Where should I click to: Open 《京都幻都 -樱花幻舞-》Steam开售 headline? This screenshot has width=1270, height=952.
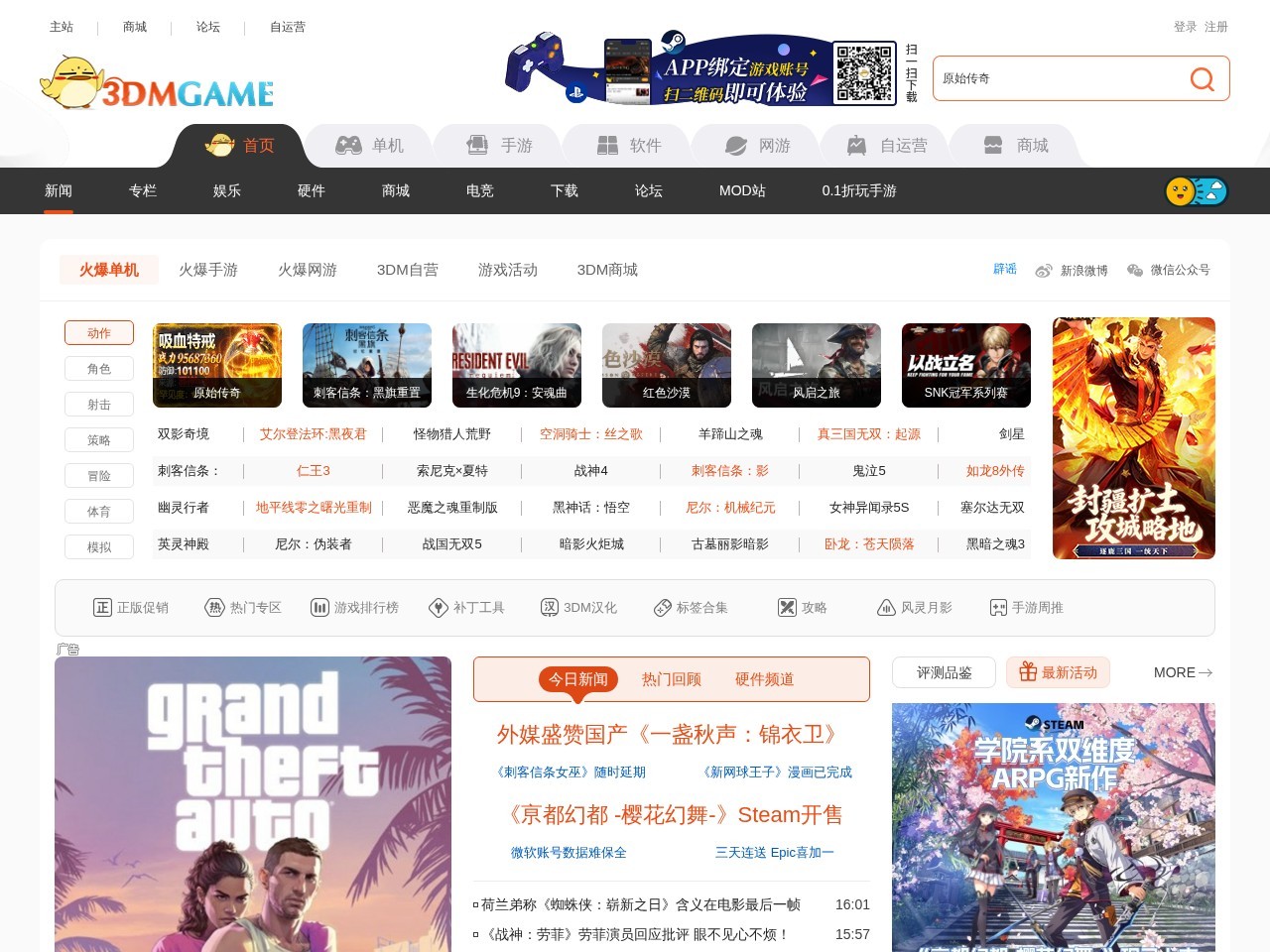coord(672,815)
